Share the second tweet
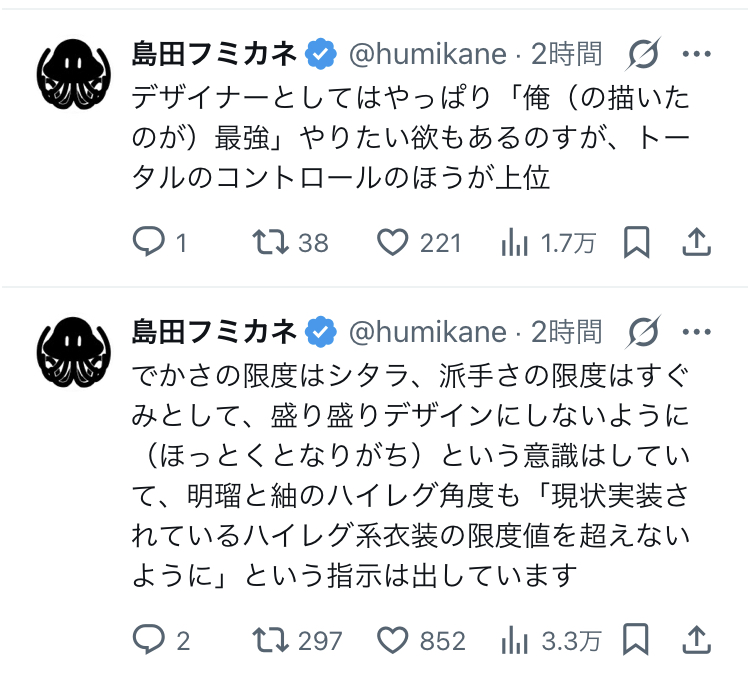This screenshot has width=750, height=683. click(696, 639)
